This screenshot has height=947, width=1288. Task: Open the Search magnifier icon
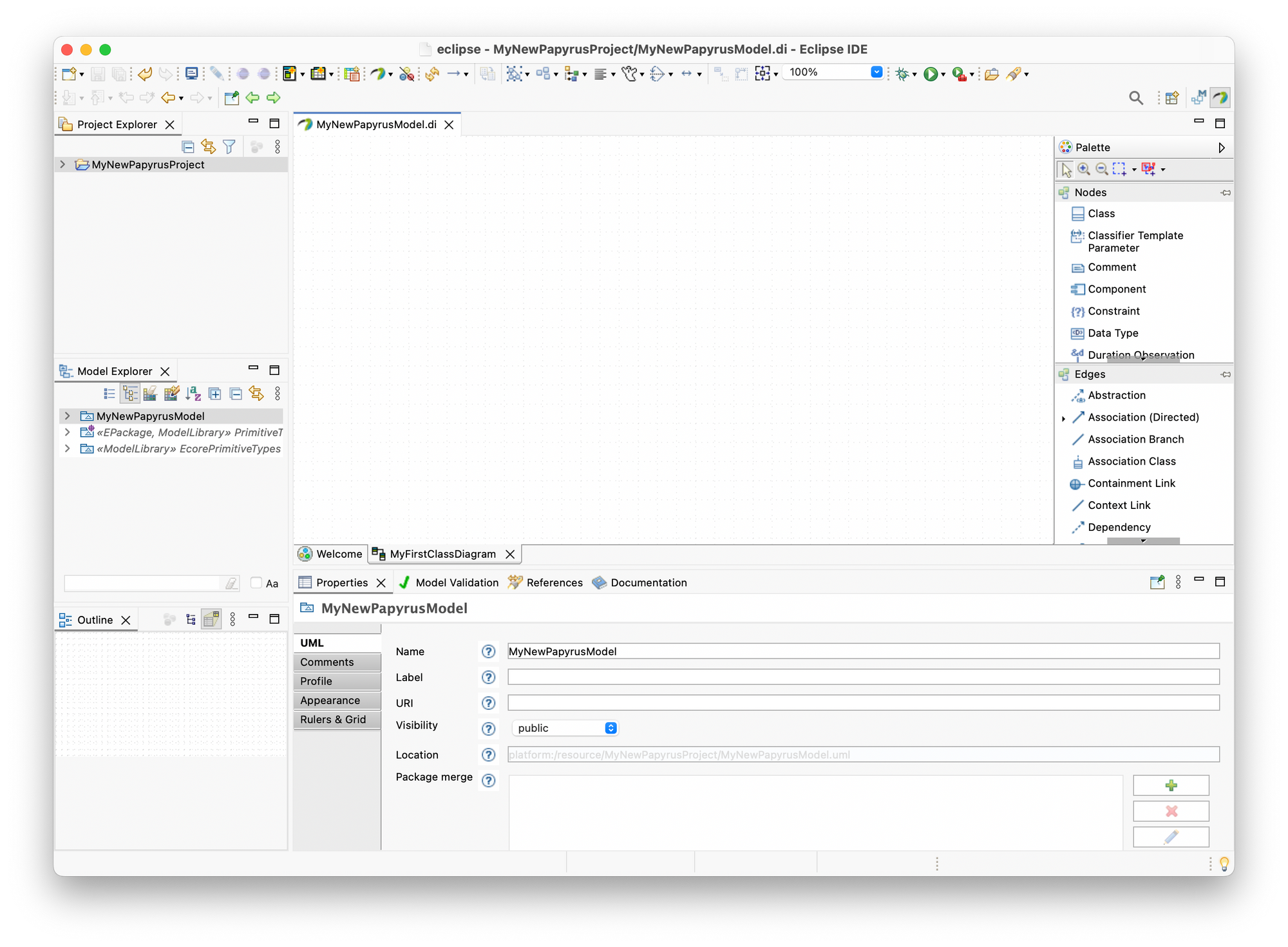(1136, 98)
